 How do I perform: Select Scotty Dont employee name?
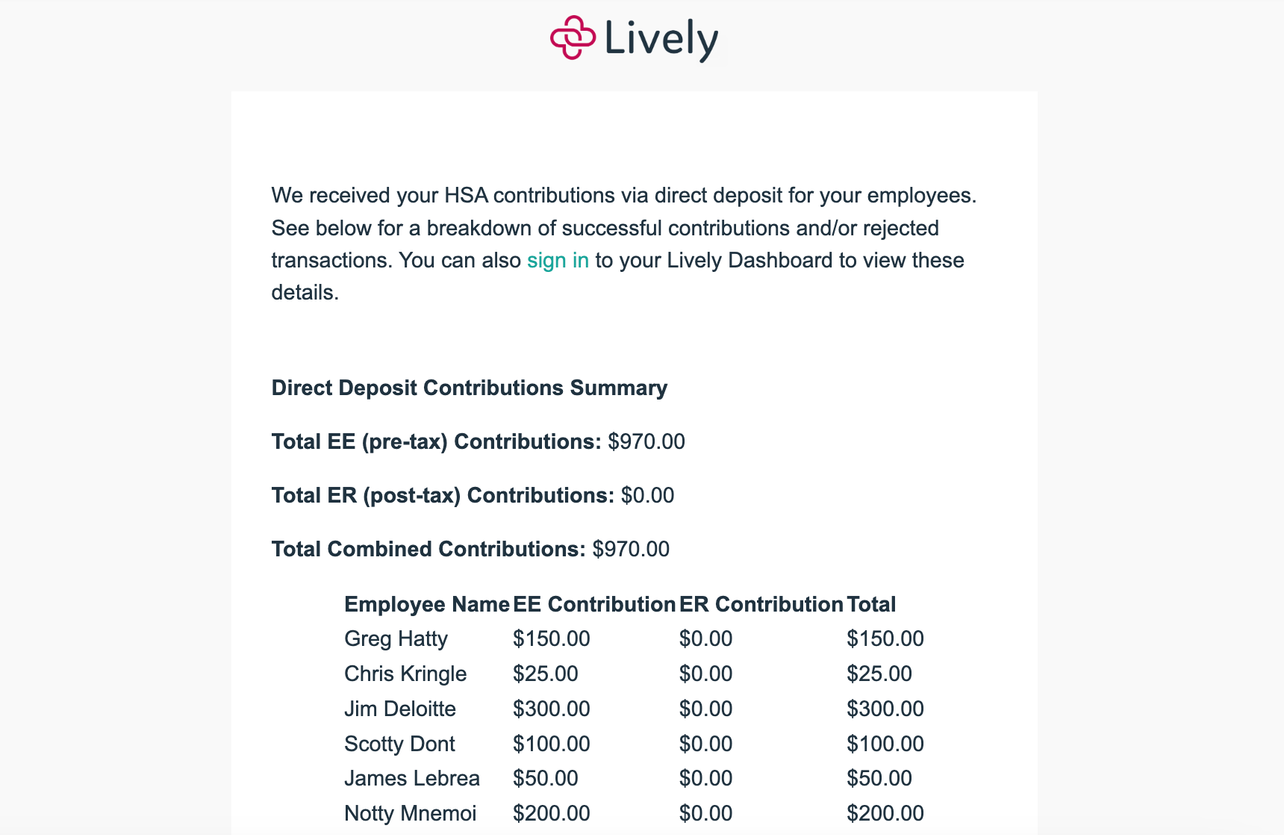pyautogui.click(x=399, y=744)
